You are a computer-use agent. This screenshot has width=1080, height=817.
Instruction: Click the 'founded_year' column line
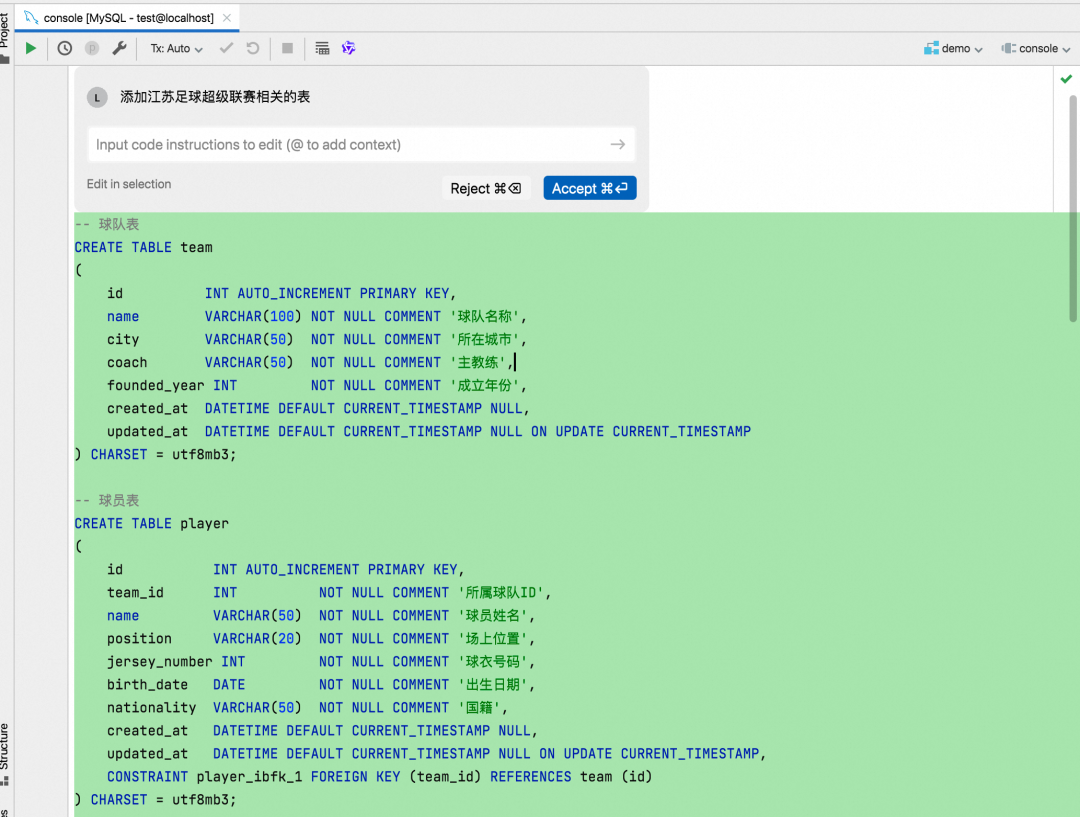click(317, 386)
